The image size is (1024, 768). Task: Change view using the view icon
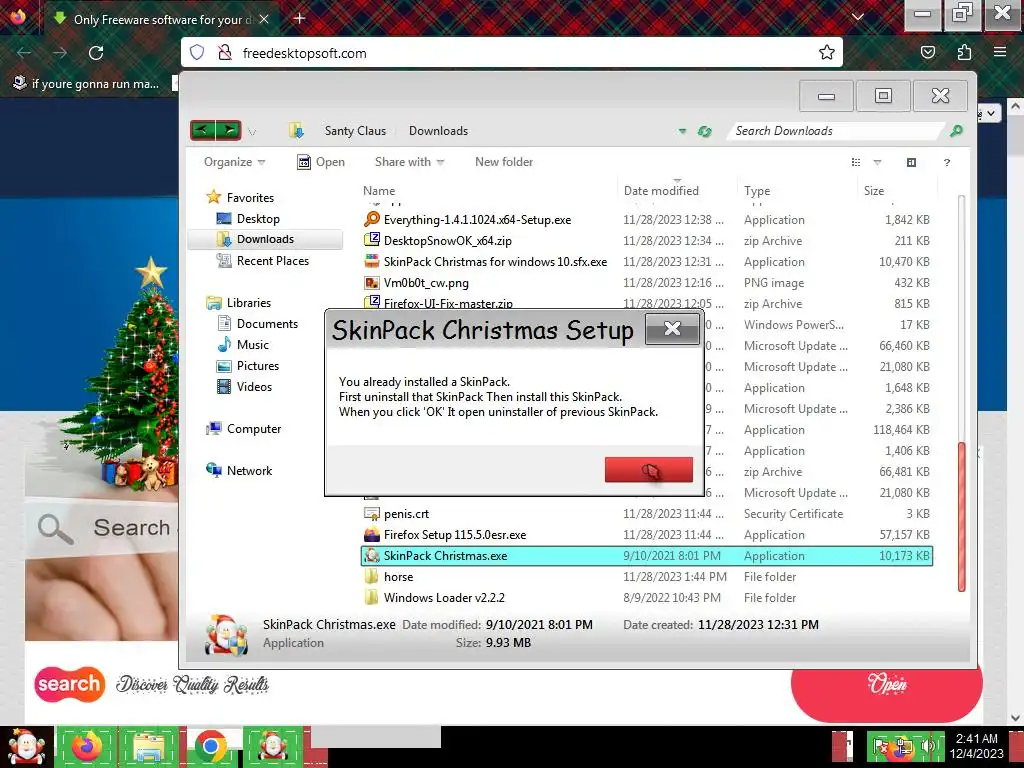click(x=856, y=162)
